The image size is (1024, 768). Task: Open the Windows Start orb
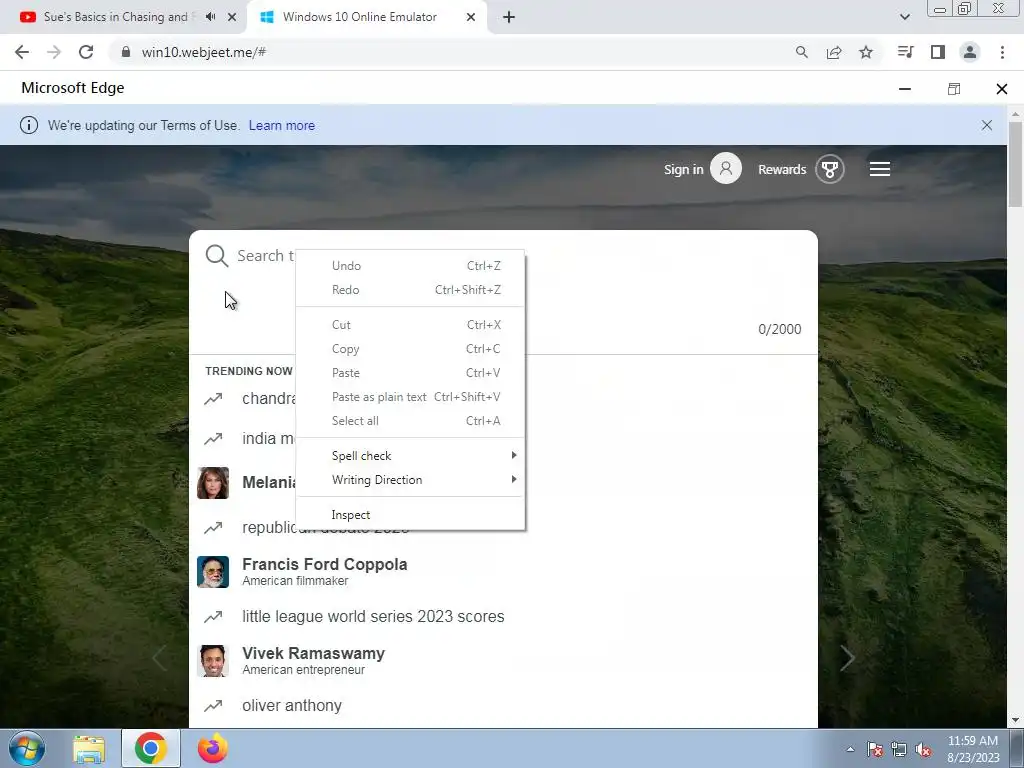click(27, 748)
